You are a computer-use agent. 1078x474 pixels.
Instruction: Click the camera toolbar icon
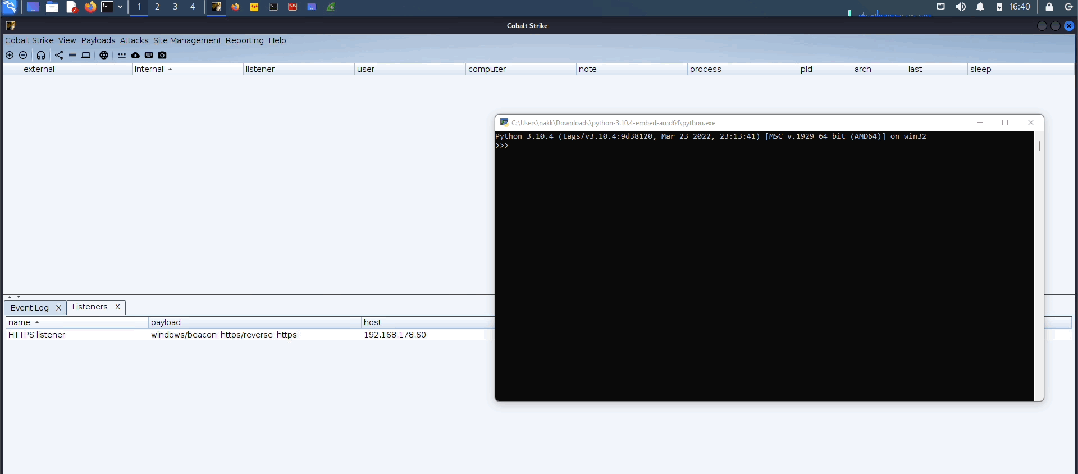(162, 55)
